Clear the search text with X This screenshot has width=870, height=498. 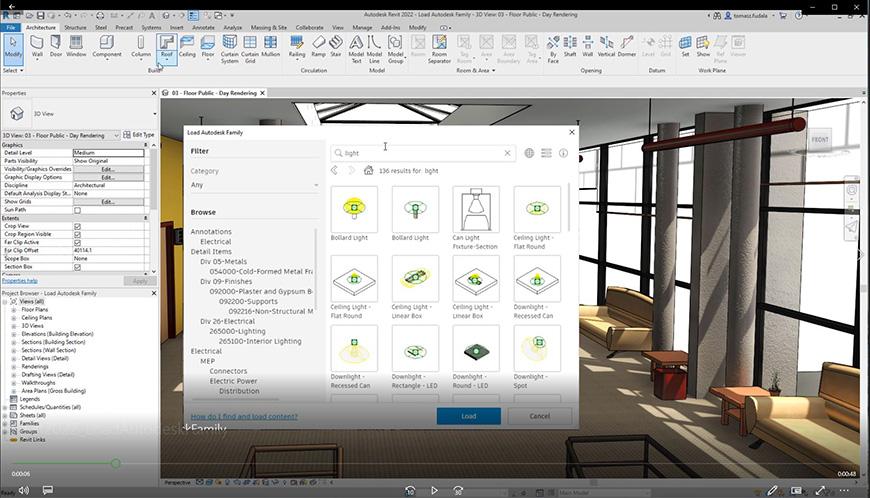[507, 153]
